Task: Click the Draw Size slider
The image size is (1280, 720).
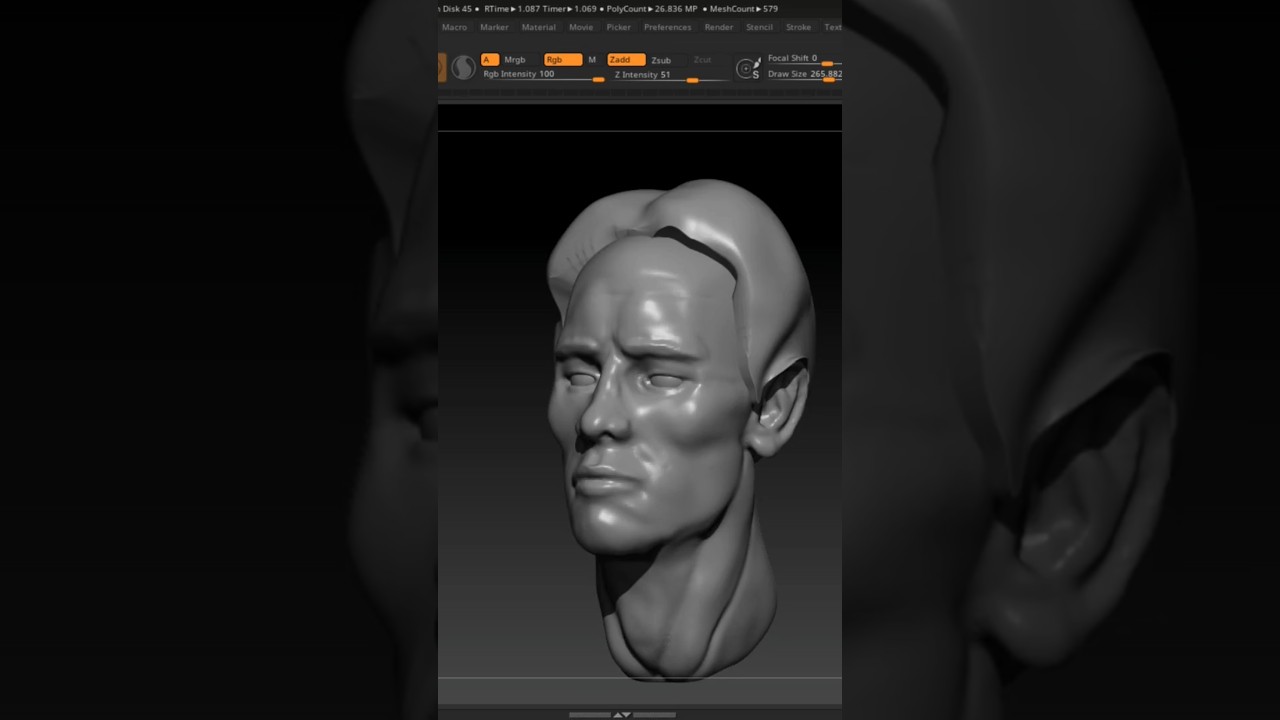Action: click(x=804, y=75)
